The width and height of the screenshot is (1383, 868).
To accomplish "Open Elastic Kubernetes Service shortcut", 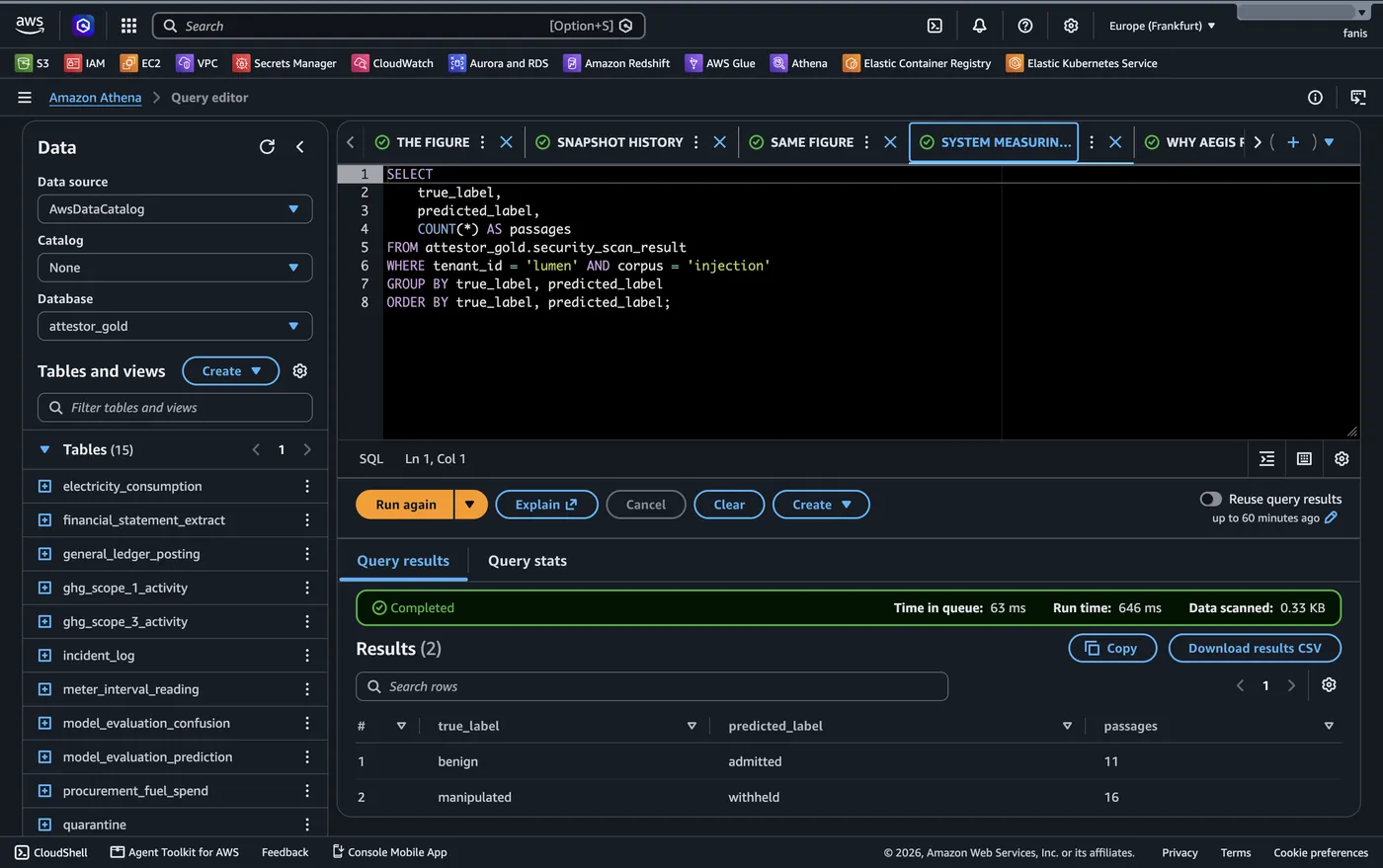I will tap(1082, 63).
